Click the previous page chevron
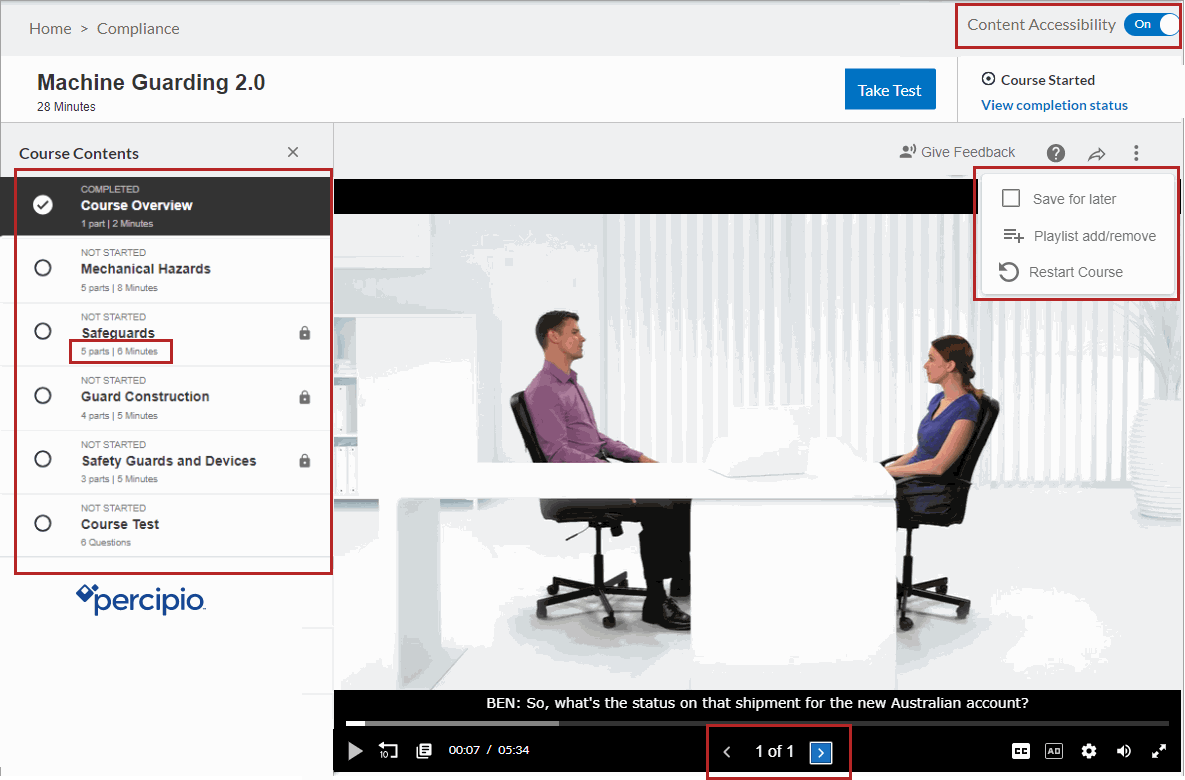This screenshot has width=1185, height=780. coord(727,751)
